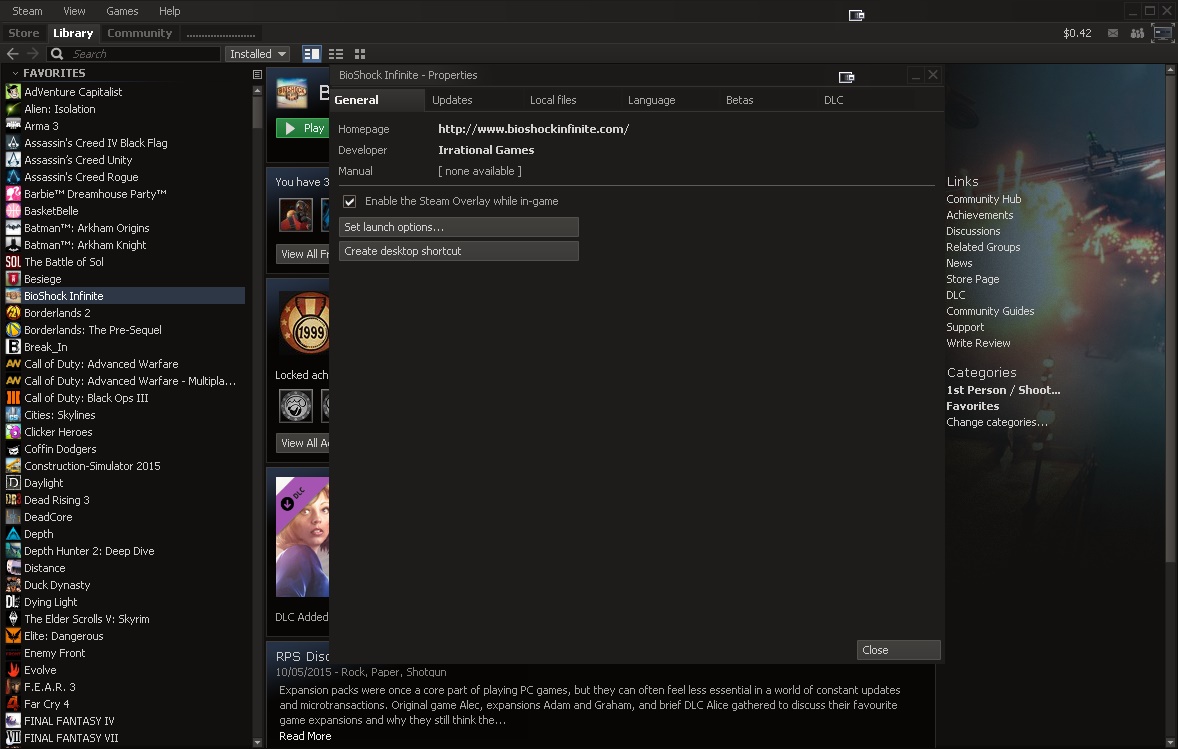Open the Games menu

point(122,11)
